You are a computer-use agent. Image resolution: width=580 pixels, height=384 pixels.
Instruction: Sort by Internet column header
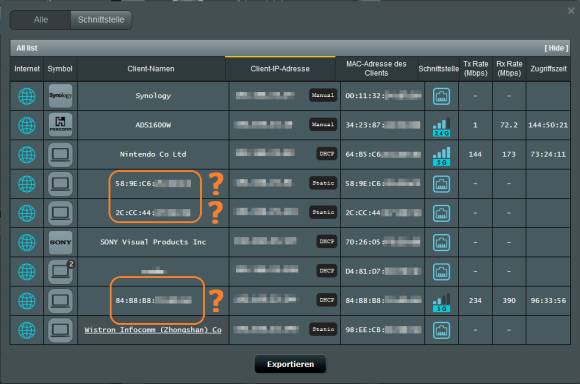(x=27, y=69)
